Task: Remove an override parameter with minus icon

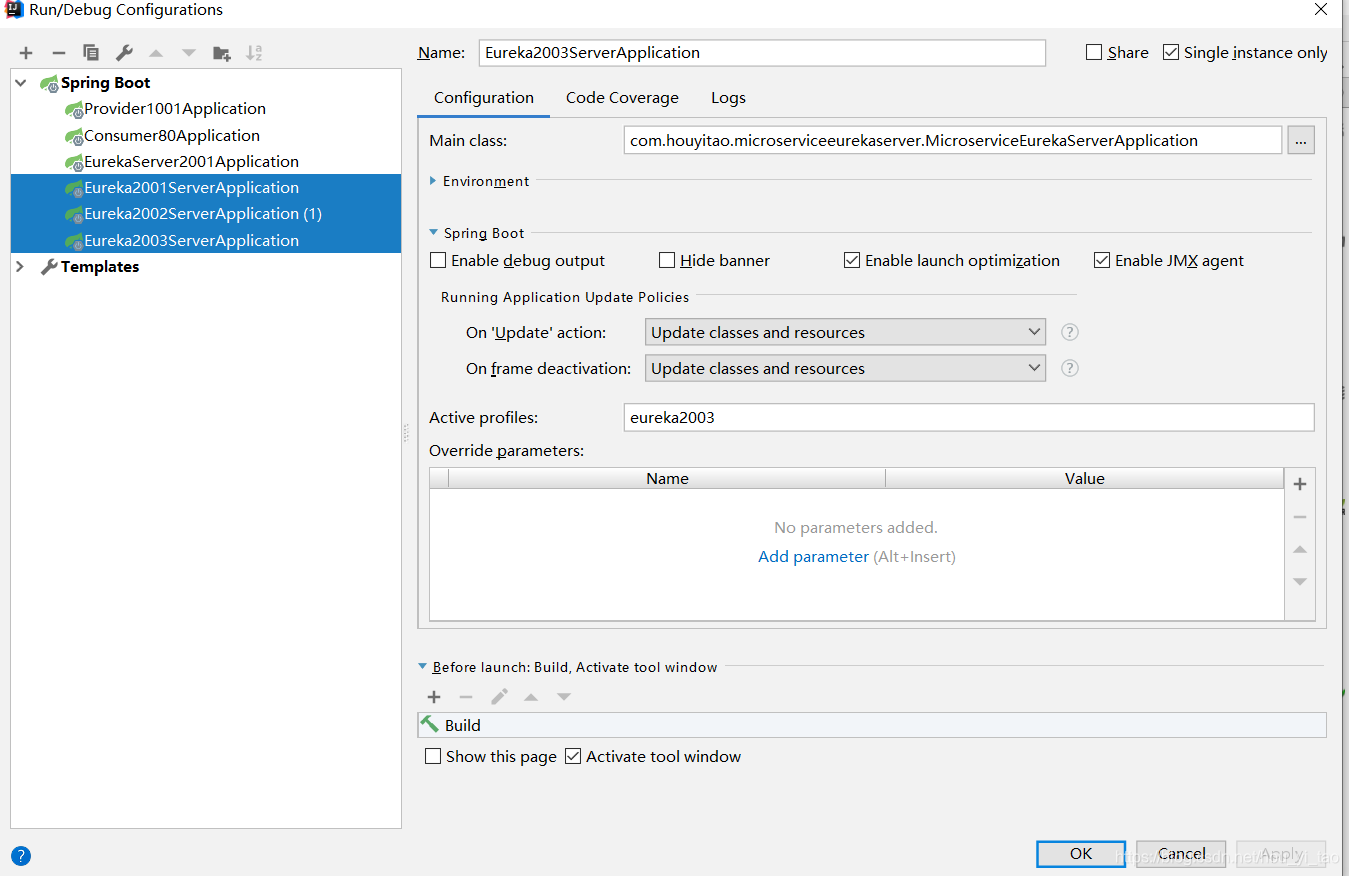Action: (1300, 517)
